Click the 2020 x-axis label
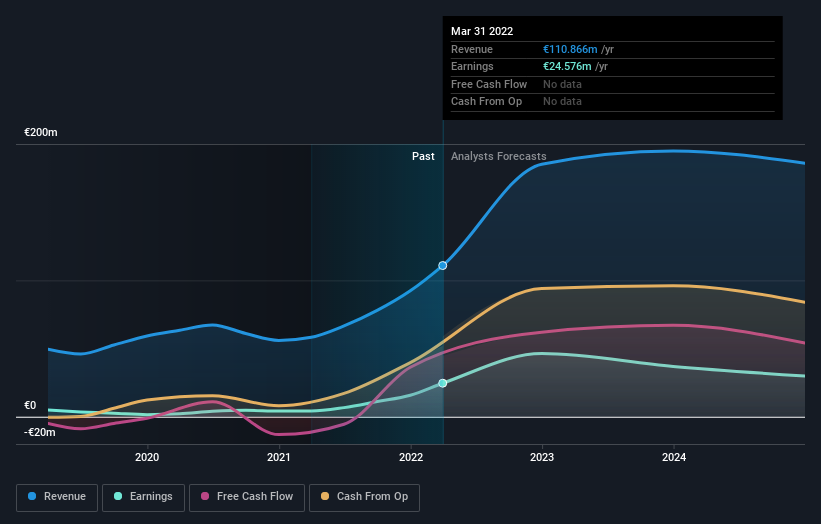The image size is (821, 524). point(147,458)
